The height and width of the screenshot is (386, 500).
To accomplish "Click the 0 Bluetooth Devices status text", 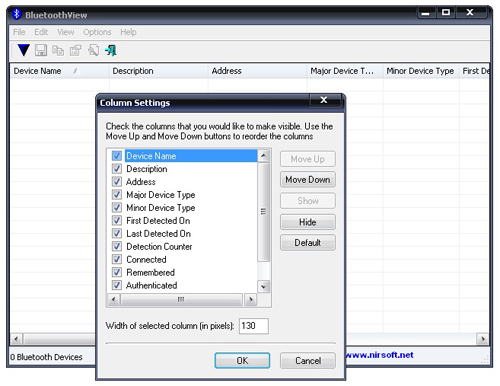I will point(46,357).
